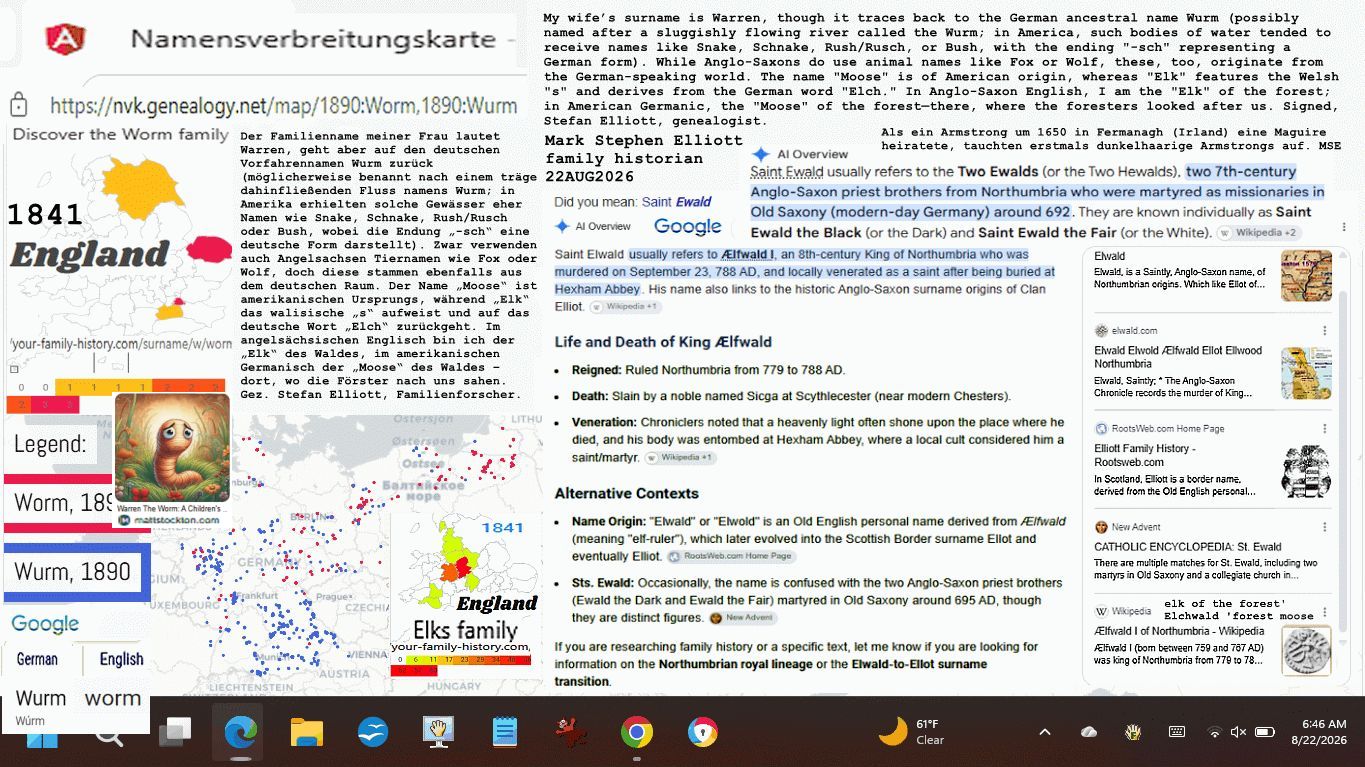This screenshot has width=1365, height=767.
Task: Click the Warren the Worm cartoon image
Action: 172,448
